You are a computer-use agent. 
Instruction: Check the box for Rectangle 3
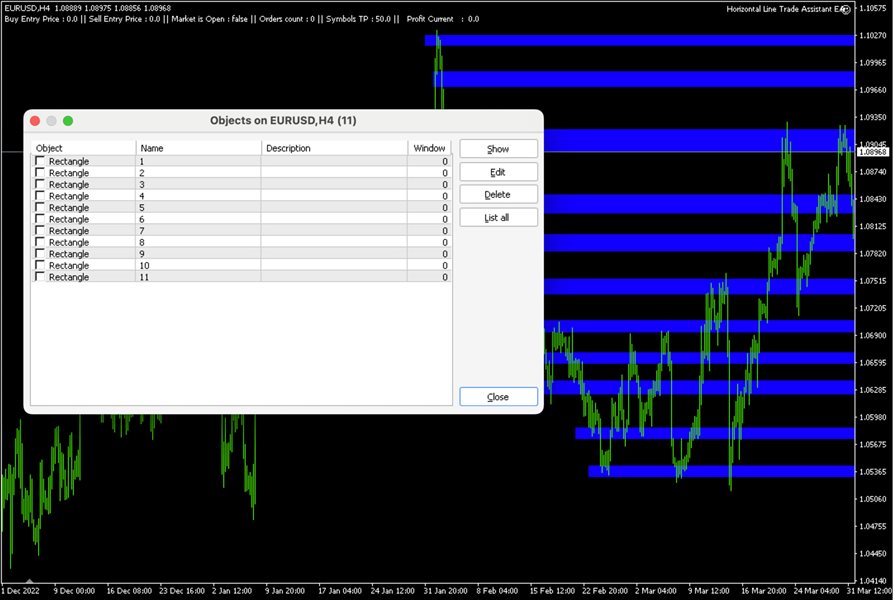(40, 184)
